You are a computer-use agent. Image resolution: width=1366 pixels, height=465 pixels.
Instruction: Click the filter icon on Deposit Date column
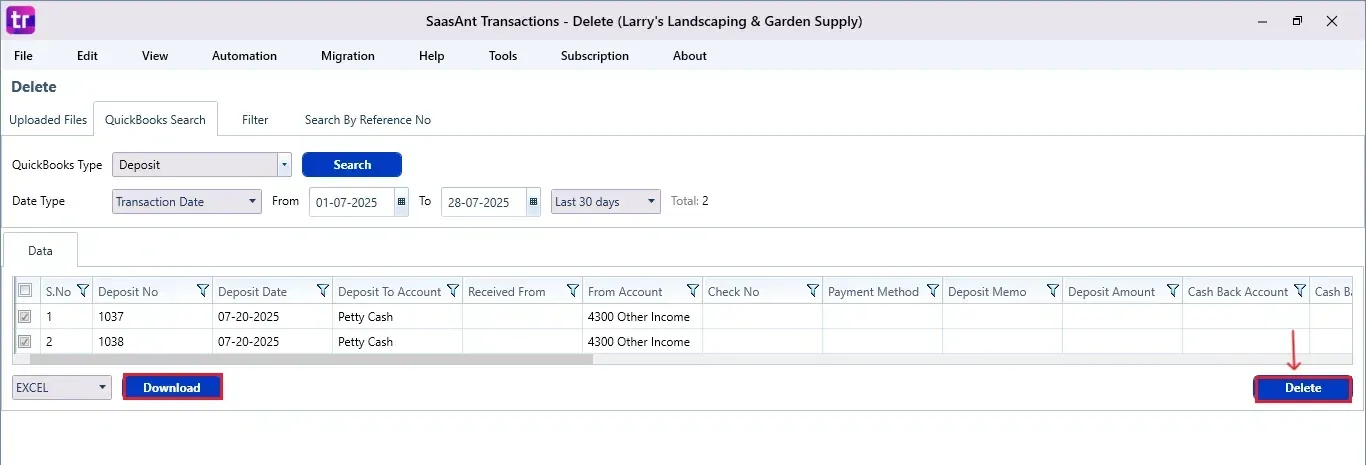click(x=323, y=291)
